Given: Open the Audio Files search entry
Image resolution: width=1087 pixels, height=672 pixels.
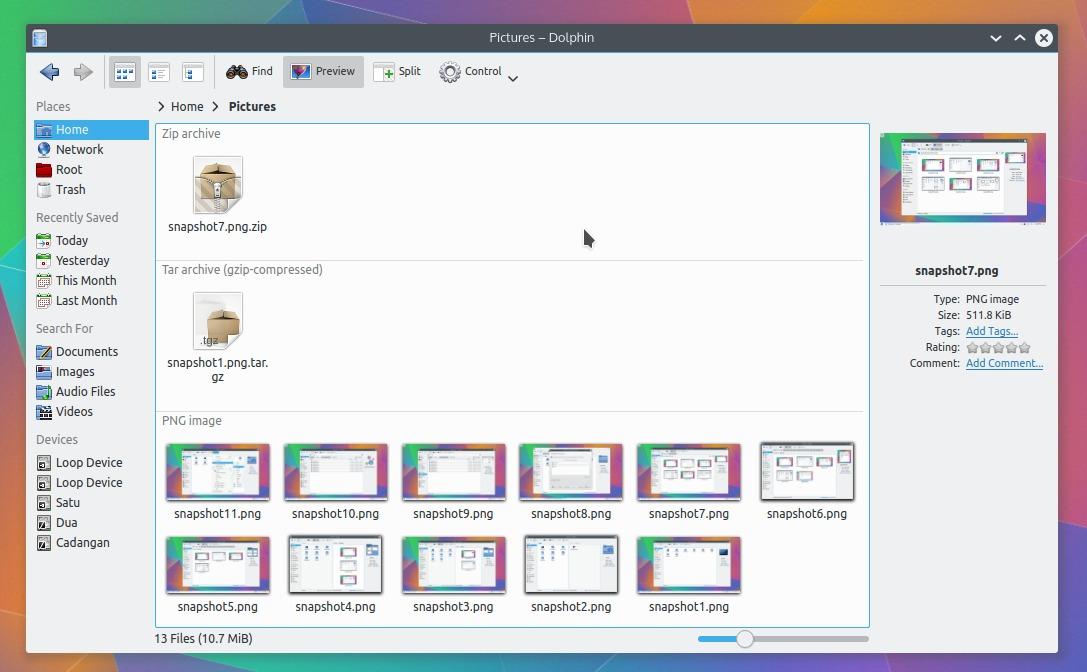Looking at the screenshot, I should (x=85, y=391).
